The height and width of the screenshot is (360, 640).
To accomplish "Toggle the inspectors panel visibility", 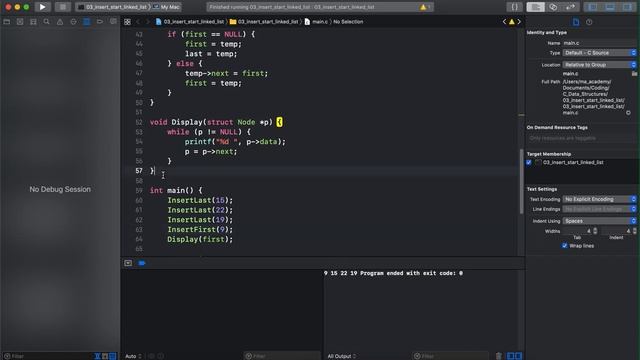I will pyautogui.click(x=627, y=7).
